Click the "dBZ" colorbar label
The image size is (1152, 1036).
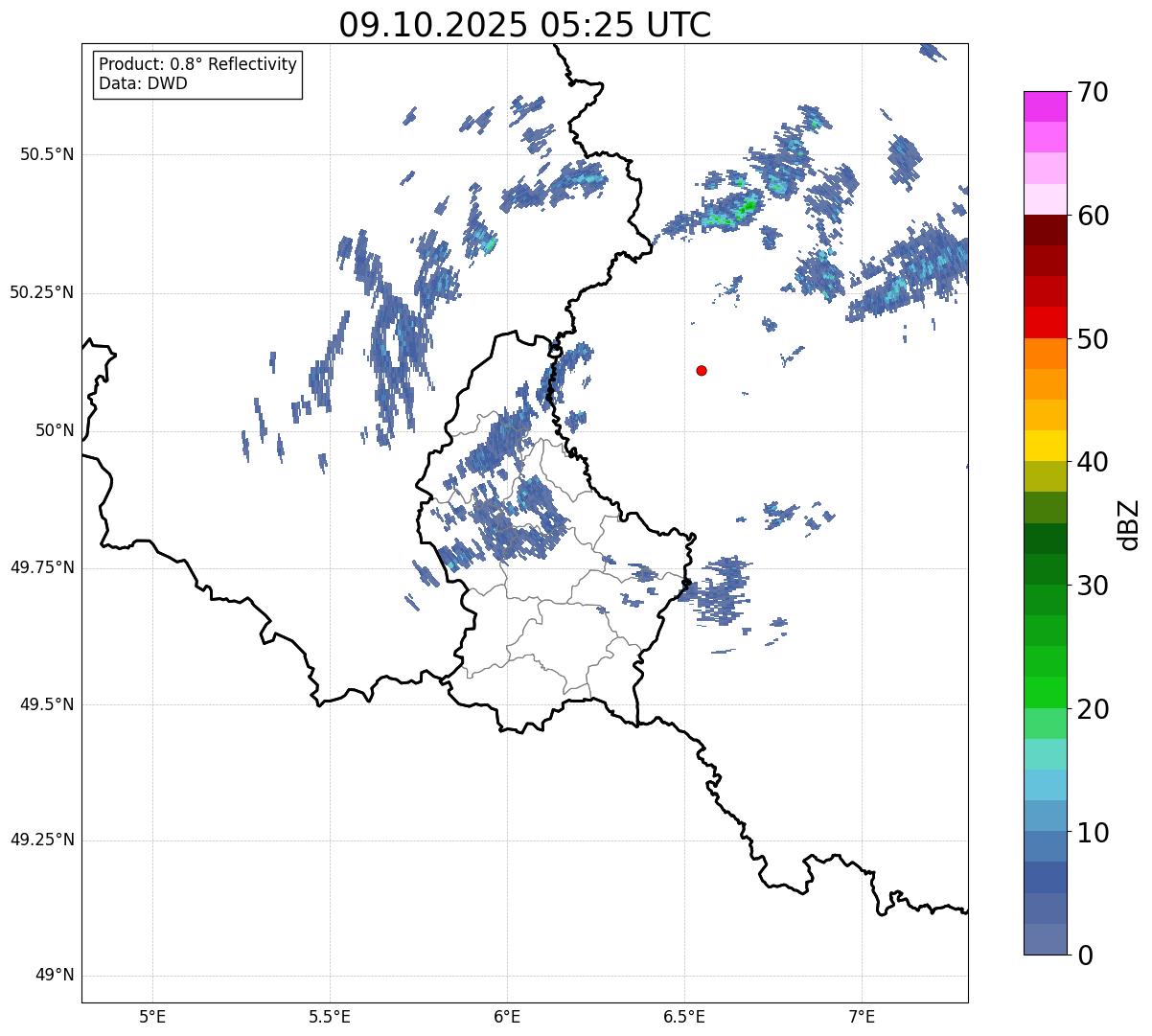(x=1129, y=523)
